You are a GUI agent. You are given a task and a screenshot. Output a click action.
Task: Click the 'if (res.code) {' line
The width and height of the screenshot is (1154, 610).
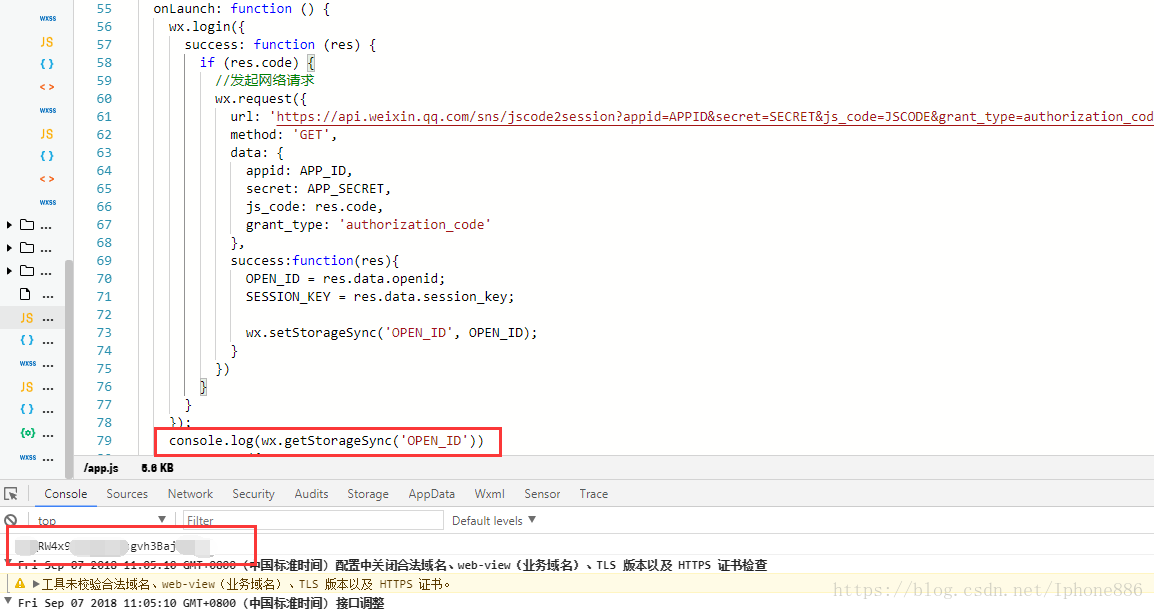point(257,63)
